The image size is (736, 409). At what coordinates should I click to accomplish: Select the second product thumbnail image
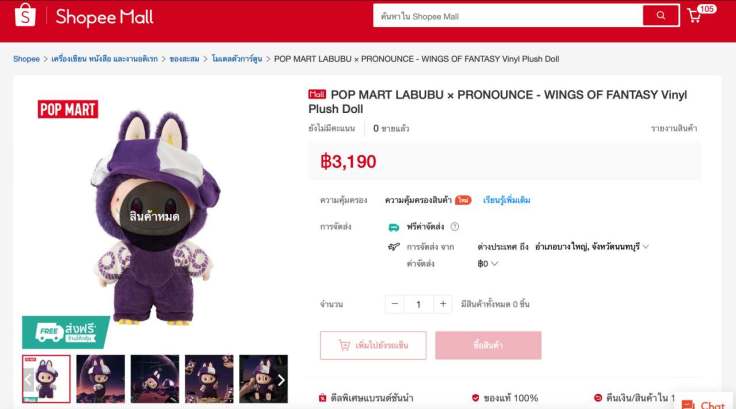[100, 379]
